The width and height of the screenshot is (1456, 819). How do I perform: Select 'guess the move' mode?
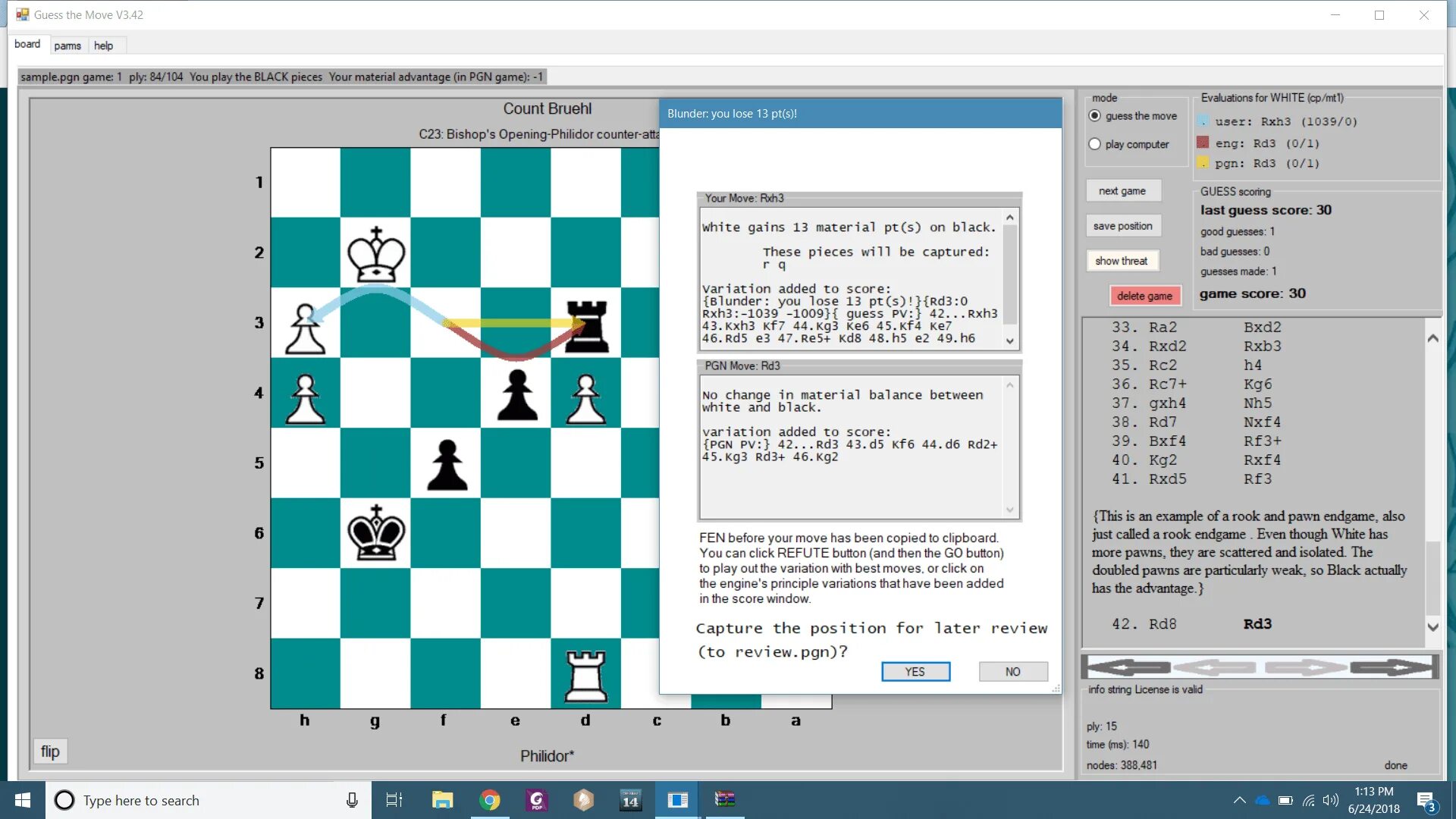point(1094,116)
